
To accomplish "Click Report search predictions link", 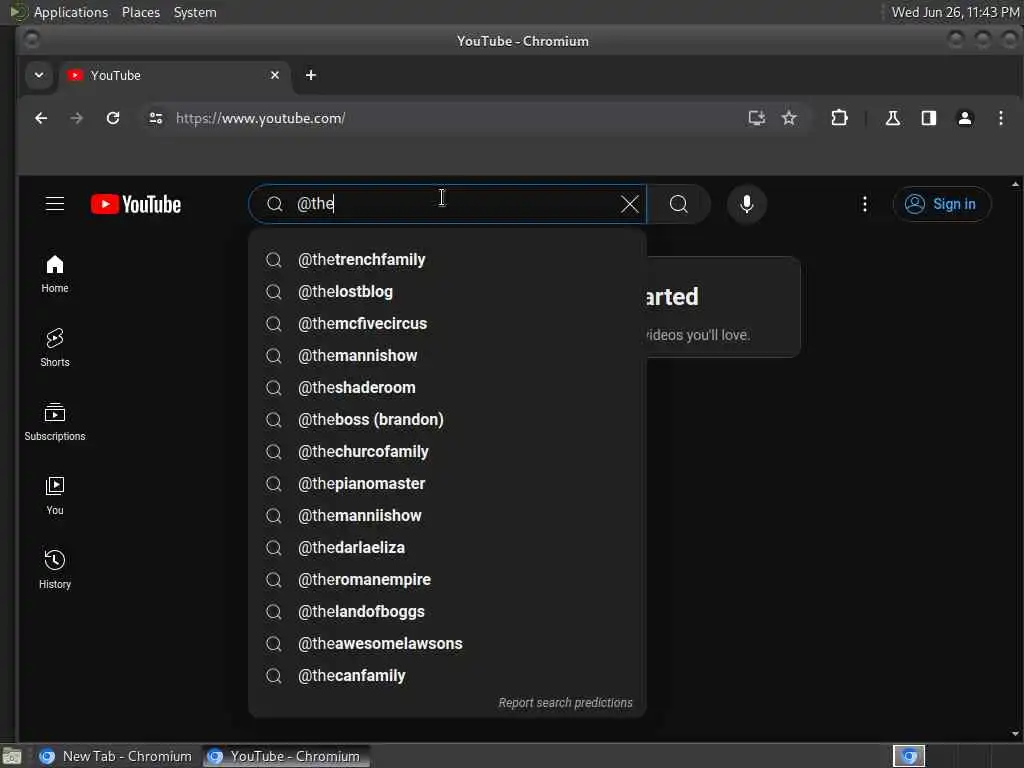I will tap(566, 703).
